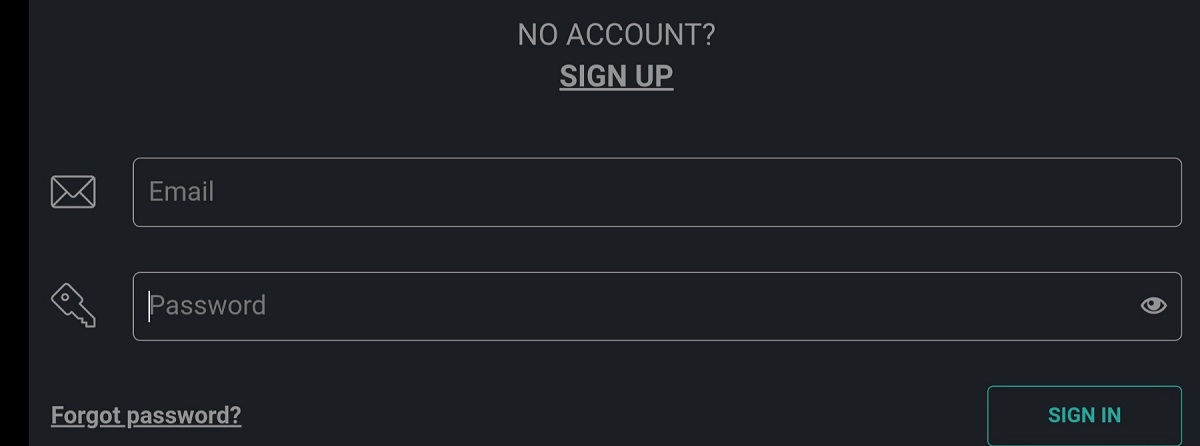Click the eye icon inside Password field
Image resolution: width=1200 pixels, height=446 pixels.
point(1153,305)
